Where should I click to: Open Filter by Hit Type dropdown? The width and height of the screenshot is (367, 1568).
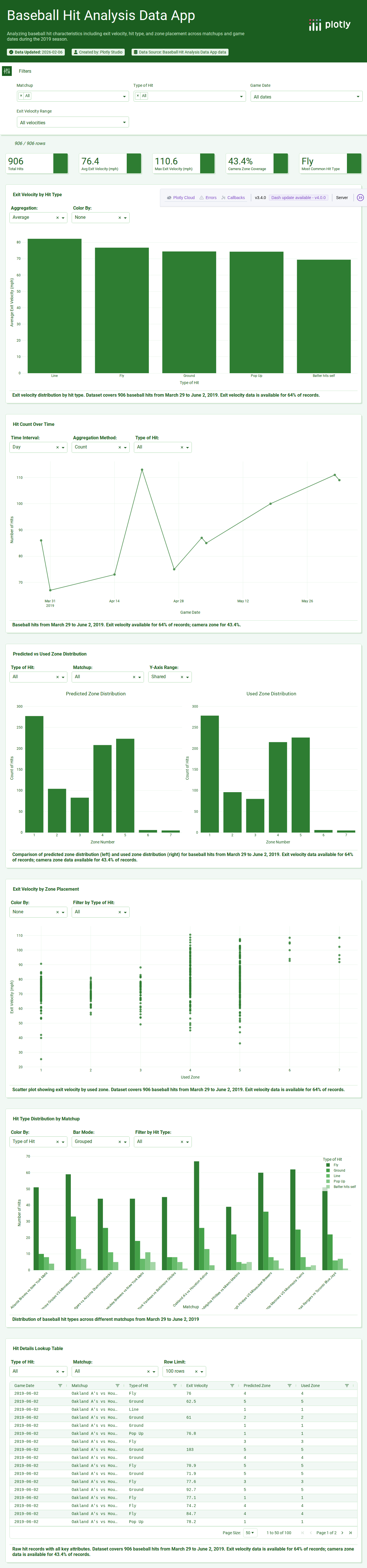[163, 1142]
